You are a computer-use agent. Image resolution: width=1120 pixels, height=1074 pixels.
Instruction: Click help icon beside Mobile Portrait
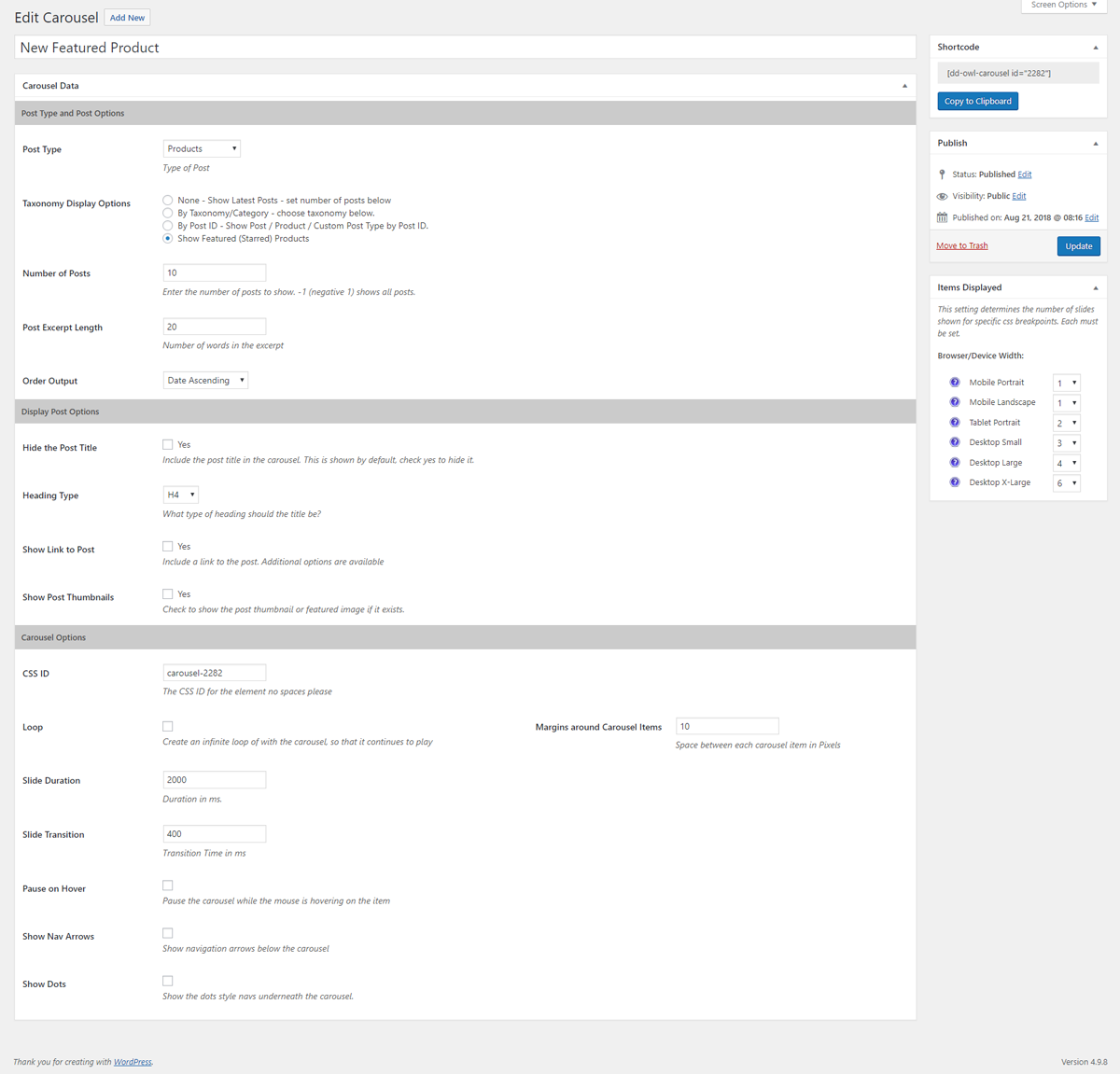pos(955,383)
